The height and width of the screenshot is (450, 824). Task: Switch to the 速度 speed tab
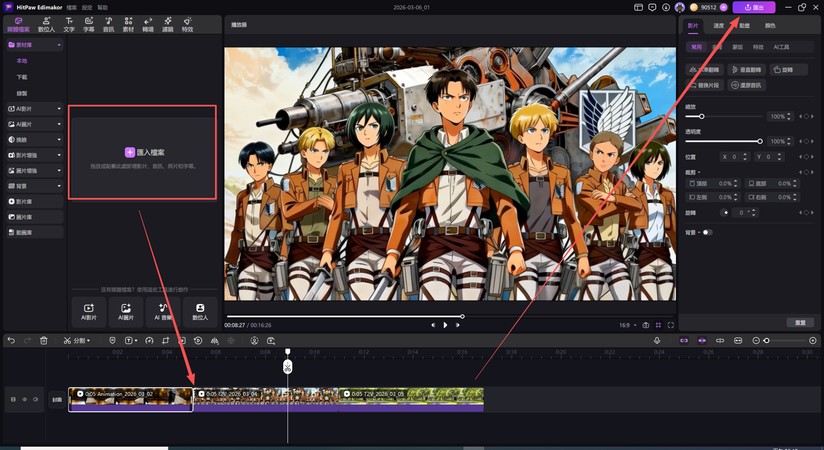718,26
